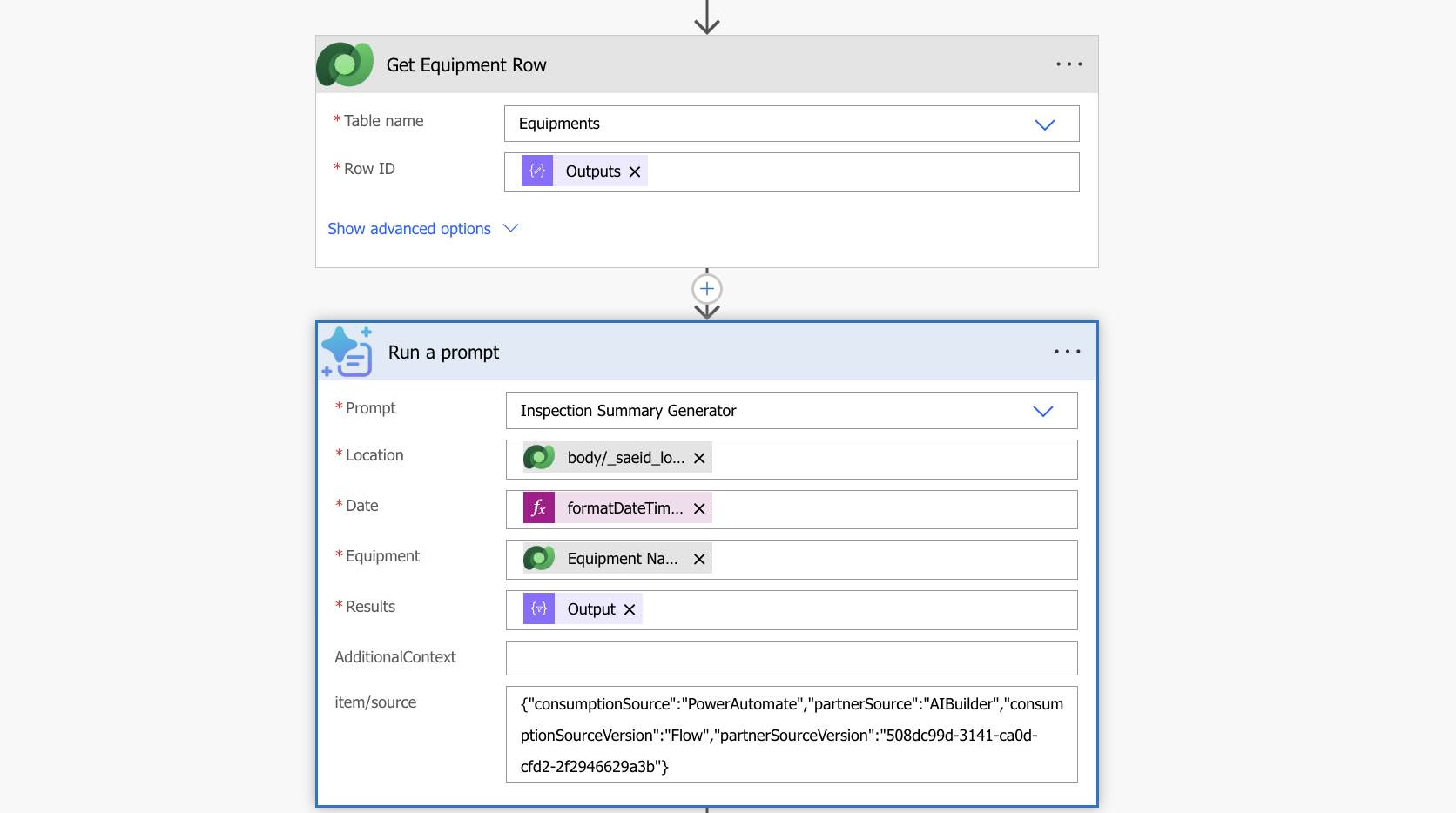1456x813 pixels.
Task: Click the fx formatDateTime expression icon
Action: coord(539,508)
